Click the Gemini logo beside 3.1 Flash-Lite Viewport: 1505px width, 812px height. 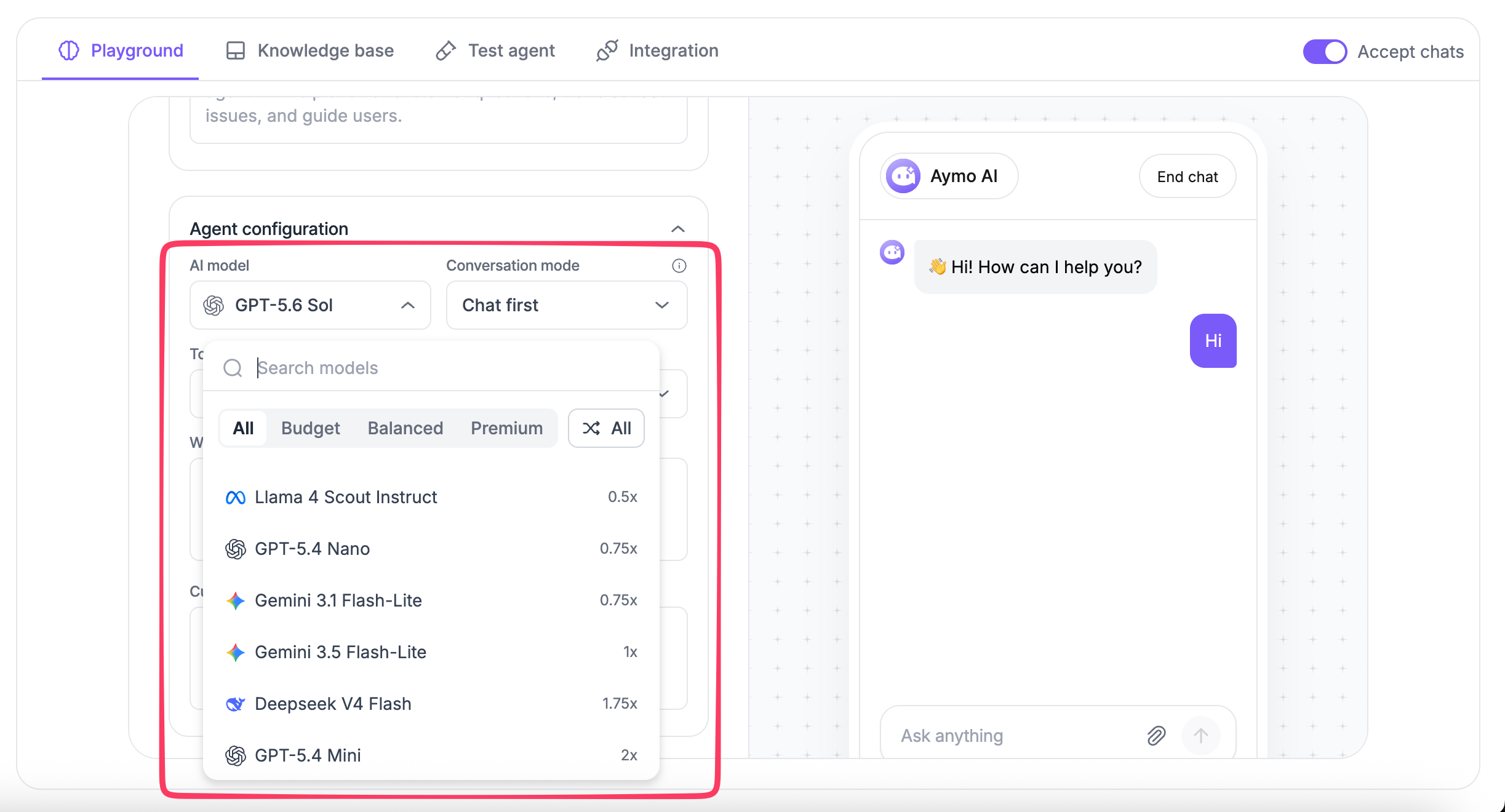(x=235, y=600)
